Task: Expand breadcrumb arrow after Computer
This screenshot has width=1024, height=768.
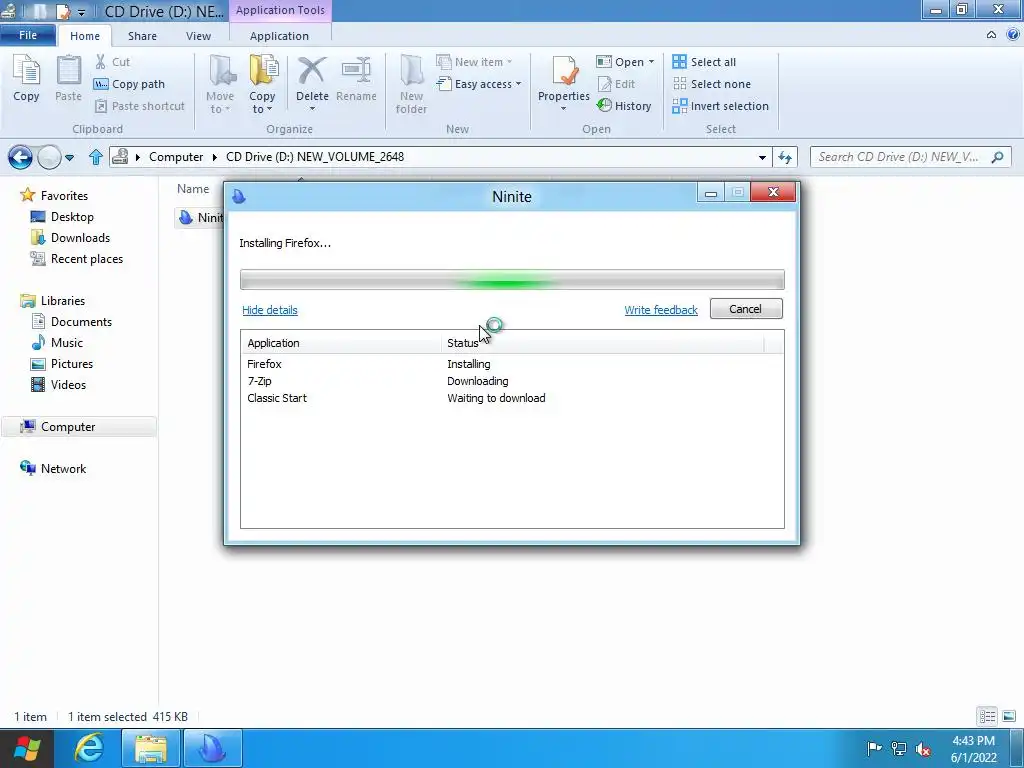Action: pyautogui.click(x=214, y=157)
